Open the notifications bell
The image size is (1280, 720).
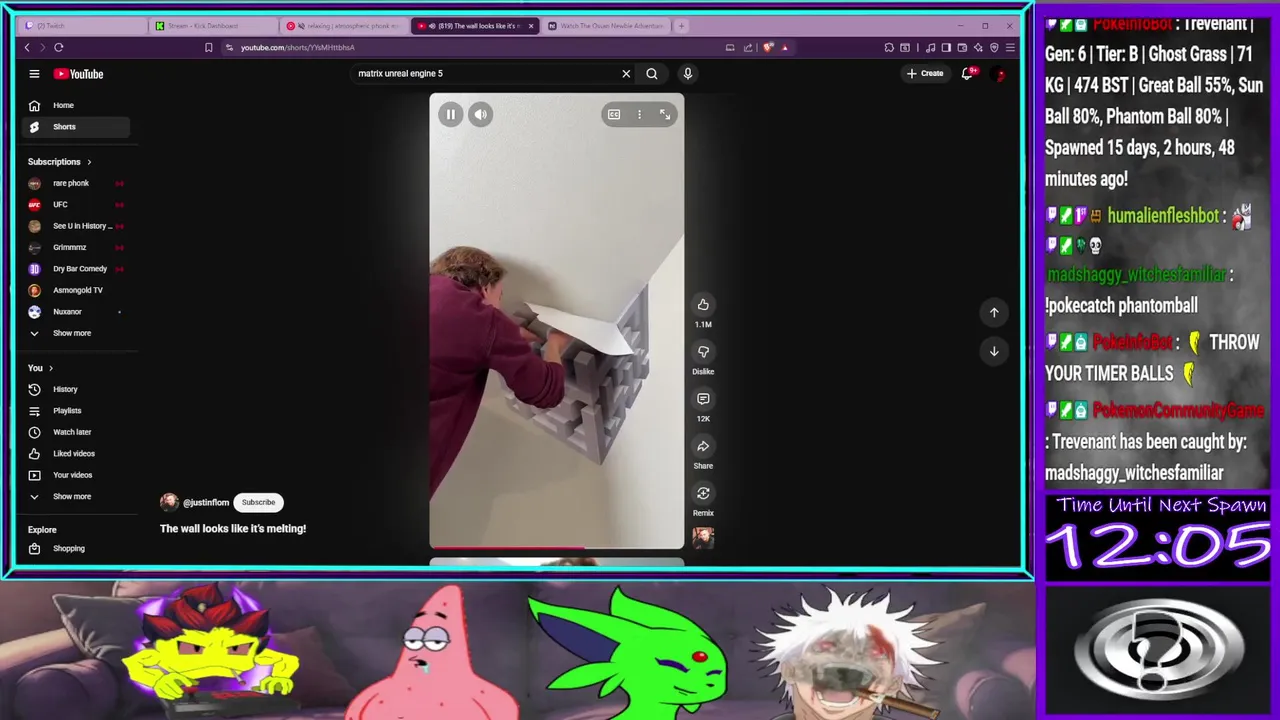click(967, 73)
